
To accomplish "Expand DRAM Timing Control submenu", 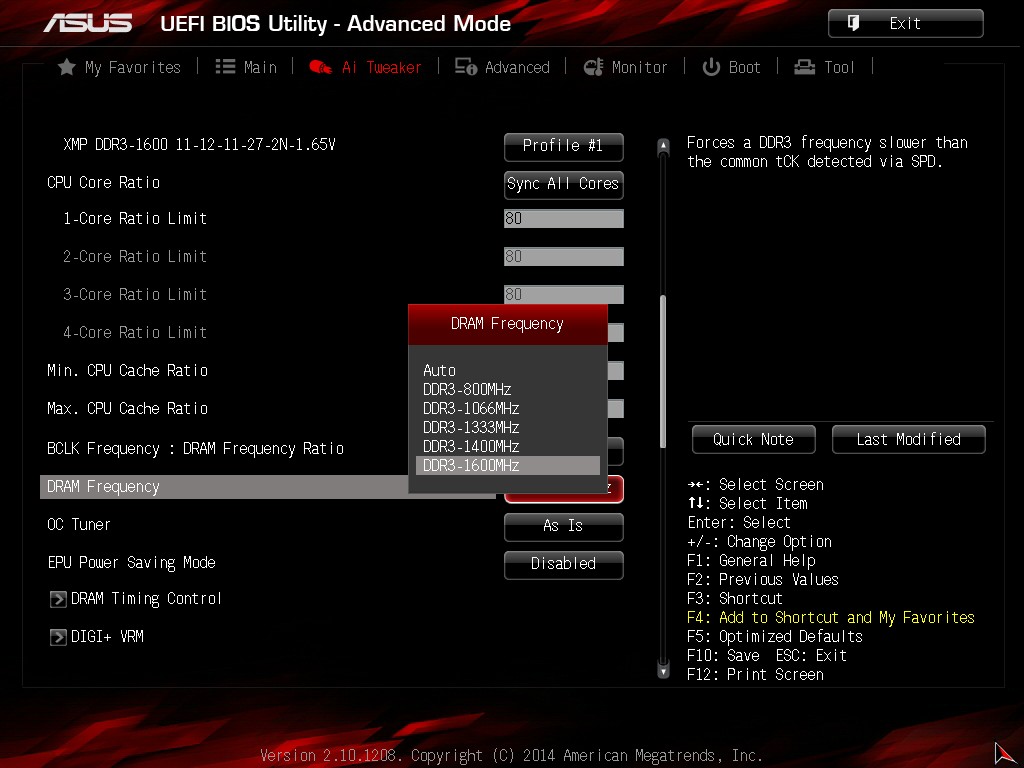I will tap(145, 599).
